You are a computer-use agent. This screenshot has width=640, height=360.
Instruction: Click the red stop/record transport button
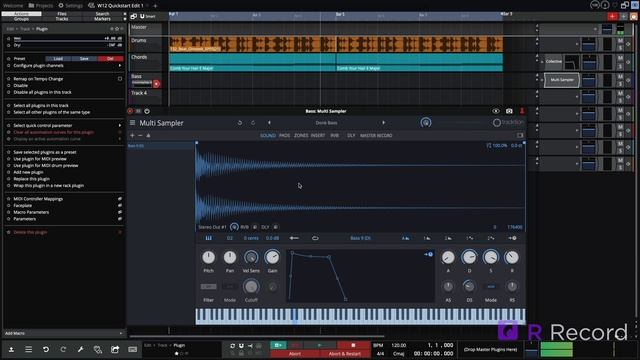(x=353, y=345)
